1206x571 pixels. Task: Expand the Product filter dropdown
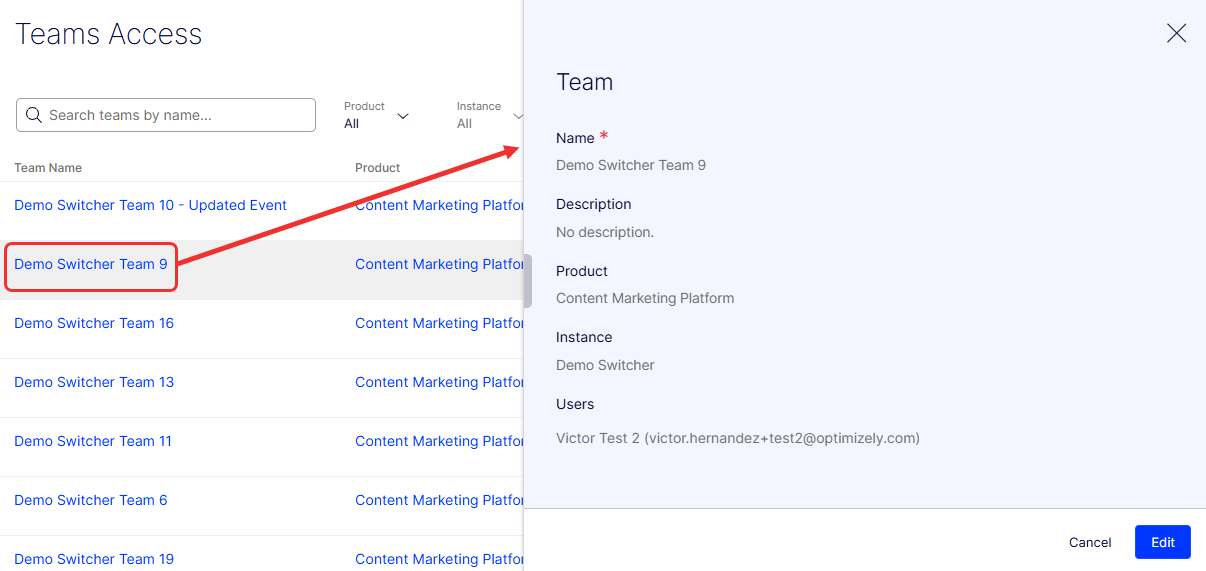point(377,115)
